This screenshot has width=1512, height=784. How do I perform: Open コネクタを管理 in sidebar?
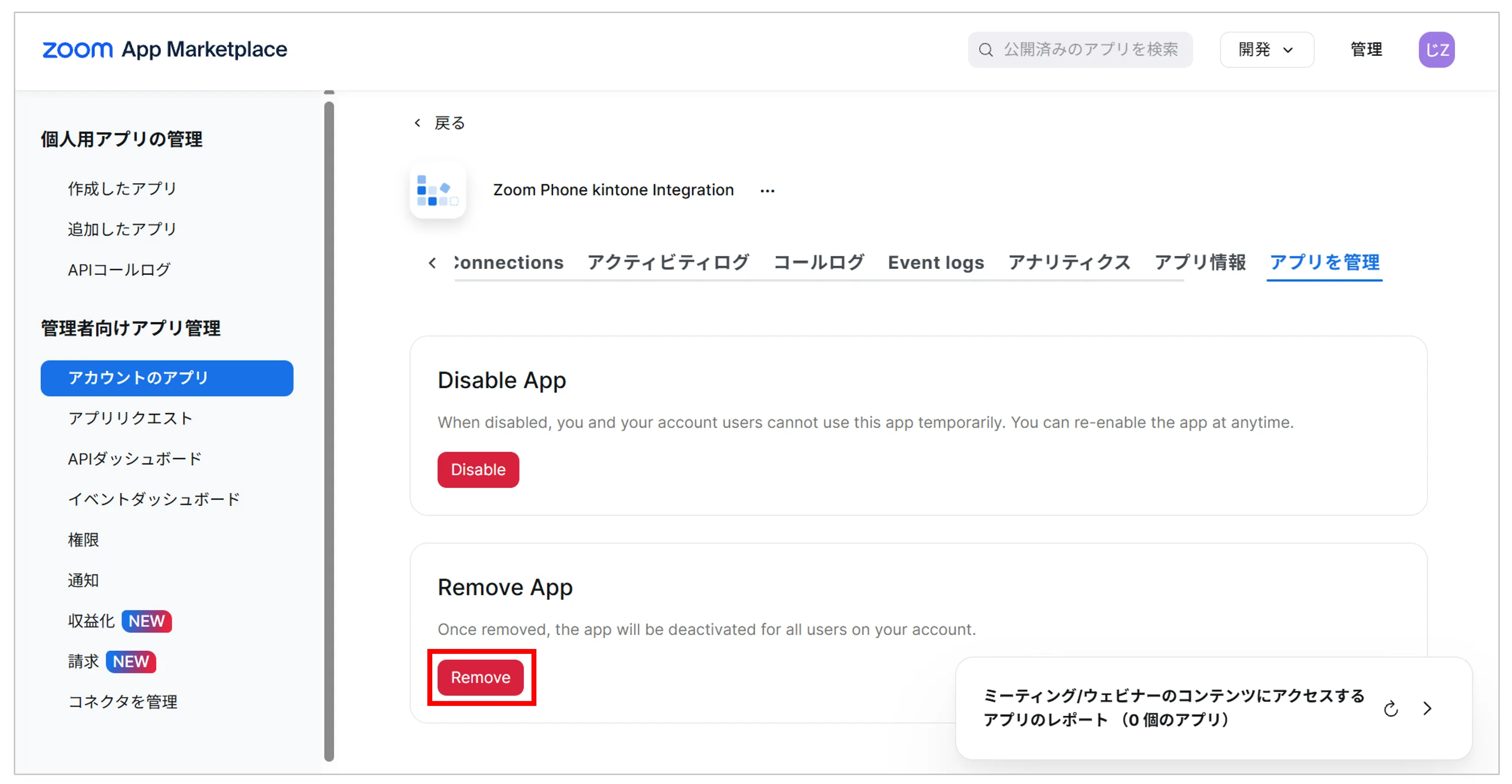click(x=123, y=702)
